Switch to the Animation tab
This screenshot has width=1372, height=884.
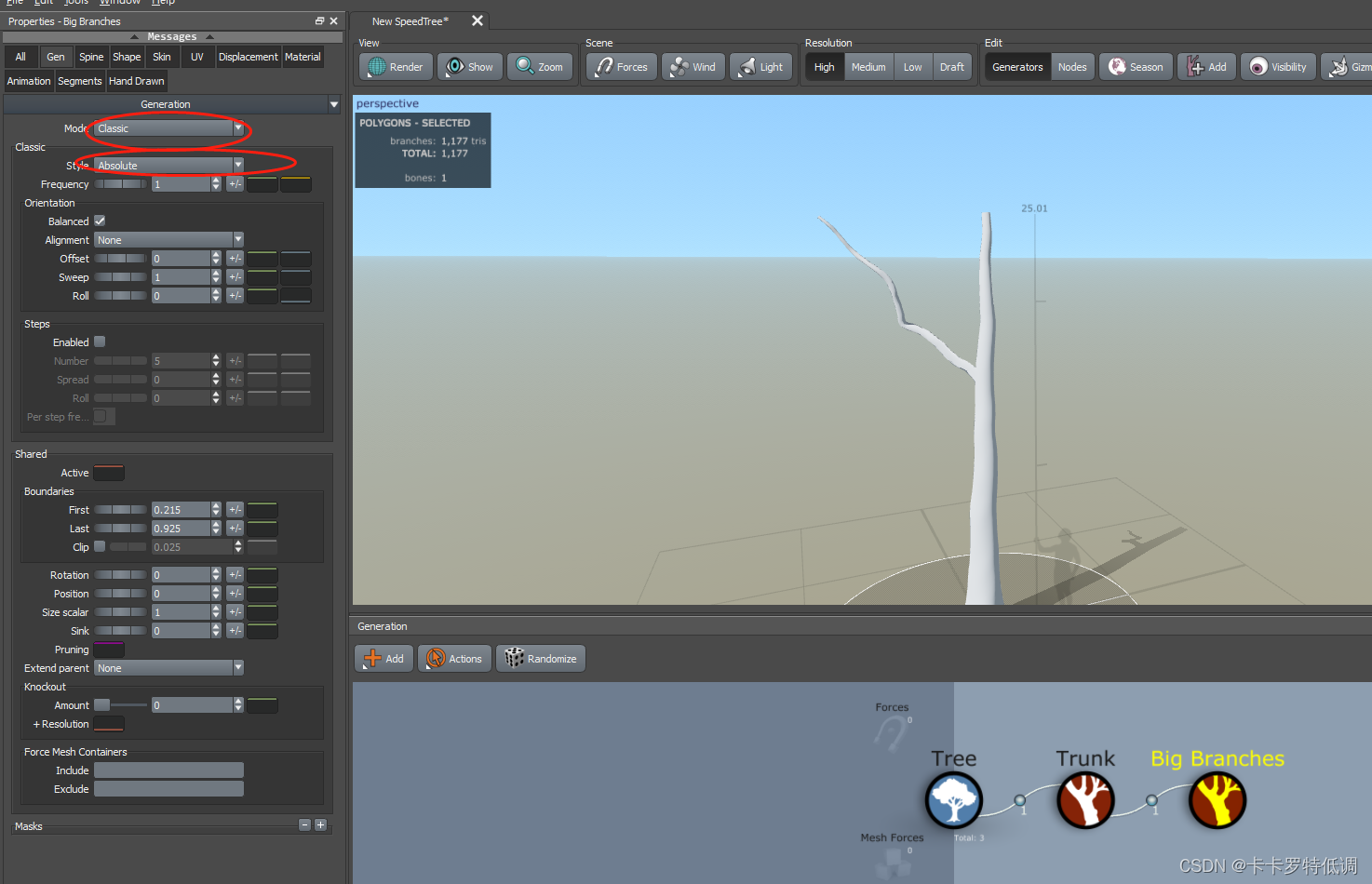coord(29,81)
